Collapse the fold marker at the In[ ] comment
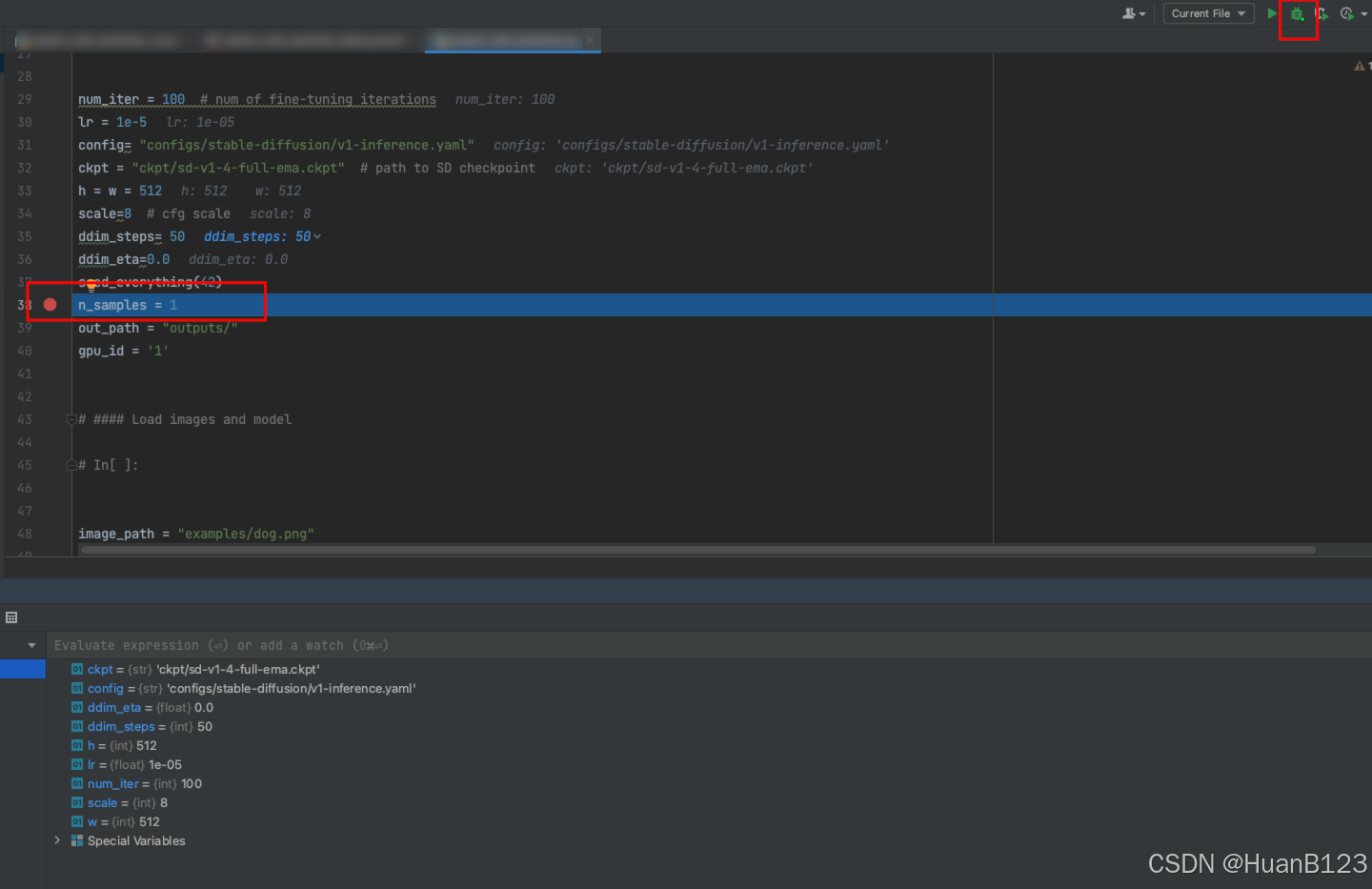The width and height of the screenshot is (1372, 889). coord(71,464)
